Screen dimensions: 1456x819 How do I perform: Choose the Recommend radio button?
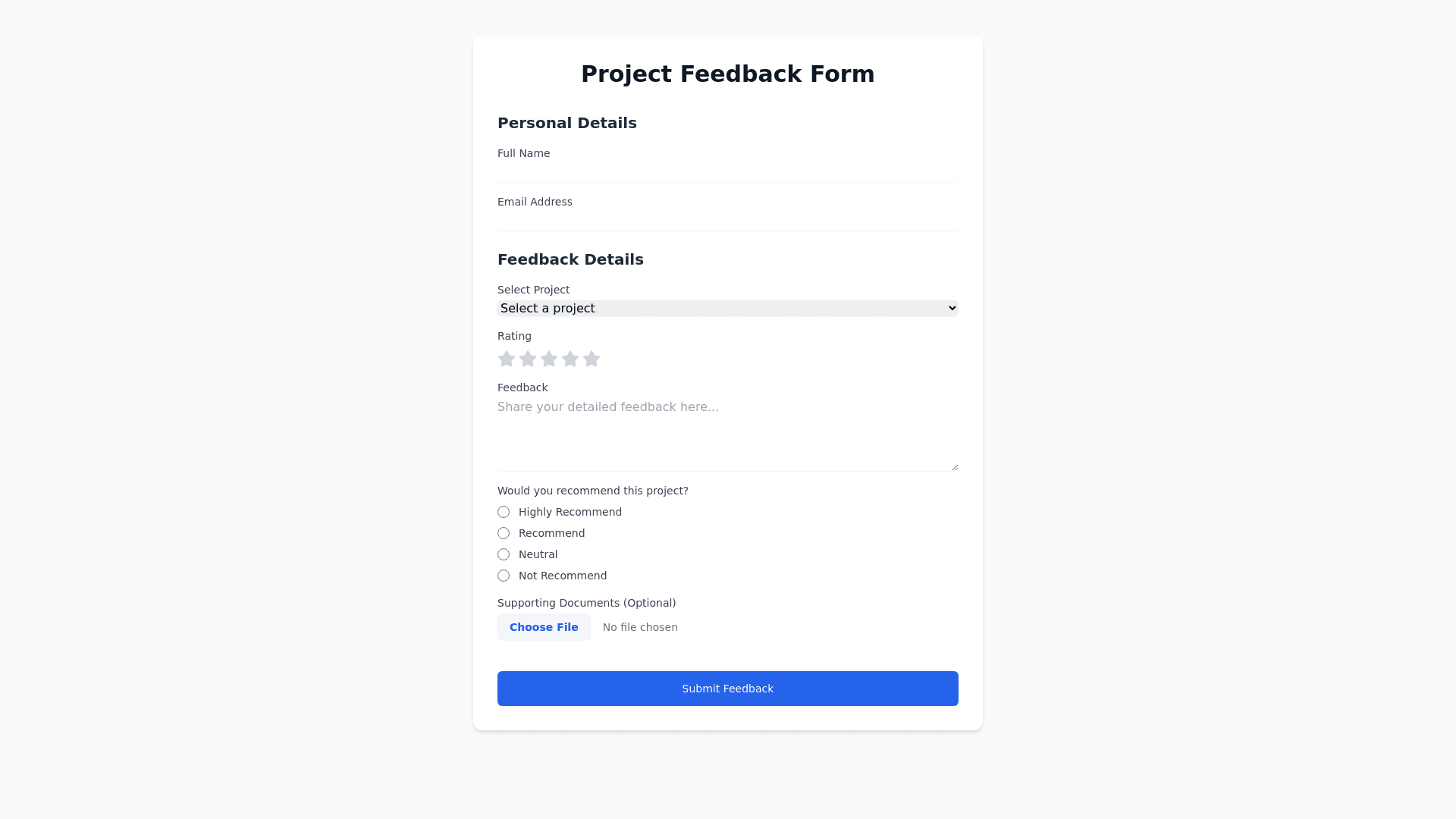504,533
